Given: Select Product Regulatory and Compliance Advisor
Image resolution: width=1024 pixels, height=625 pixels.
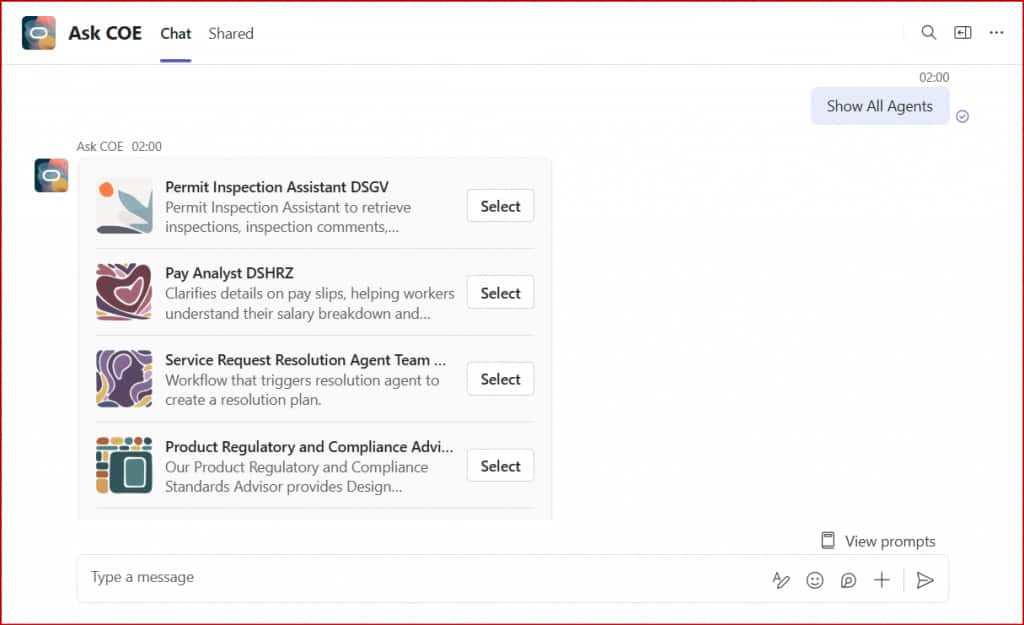Looking at the screenshot, I should (500, 466).
